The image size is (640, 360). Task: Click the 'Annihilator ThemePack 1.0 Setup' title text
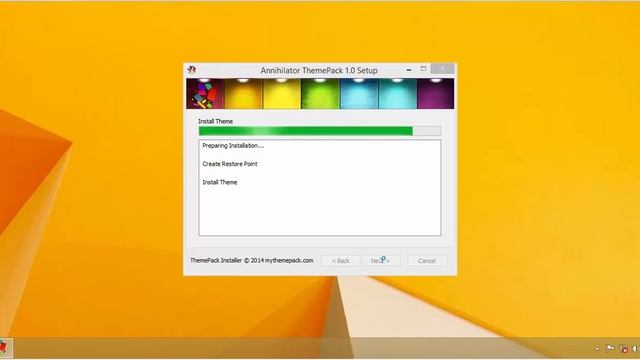coord(319,70)
